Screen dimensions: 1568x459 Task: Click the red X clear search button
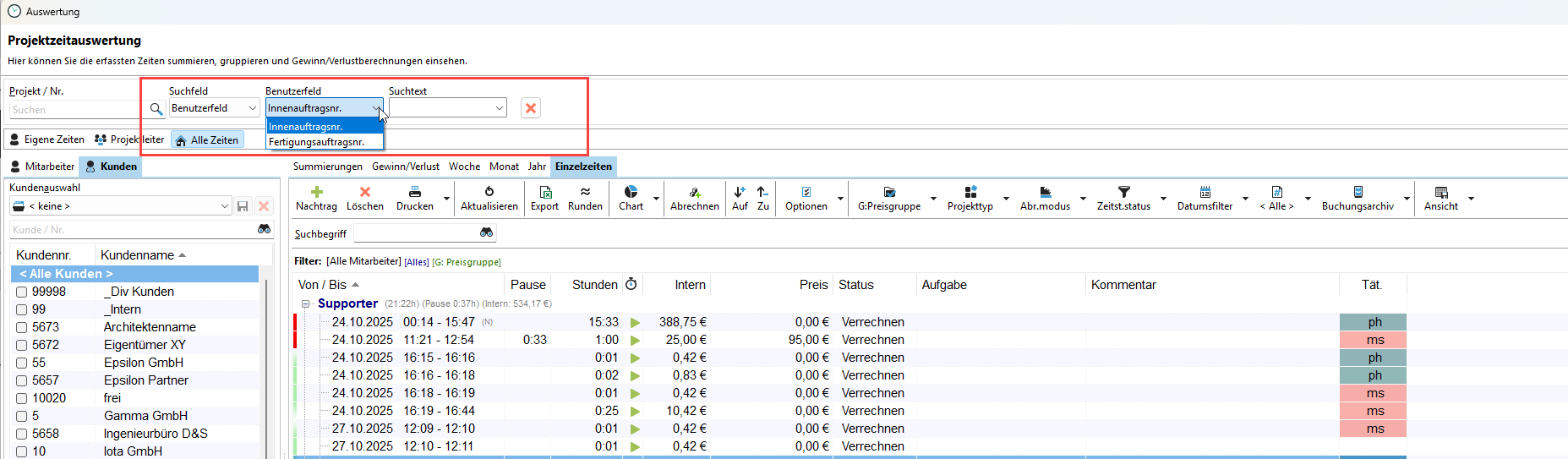[x=531, y=108]
